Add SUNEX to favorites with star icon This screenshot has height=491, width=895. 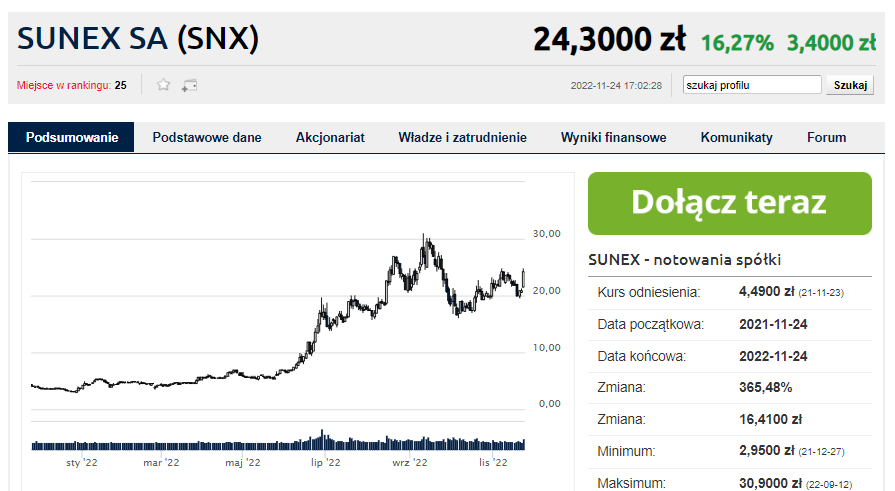pos(163,85)
